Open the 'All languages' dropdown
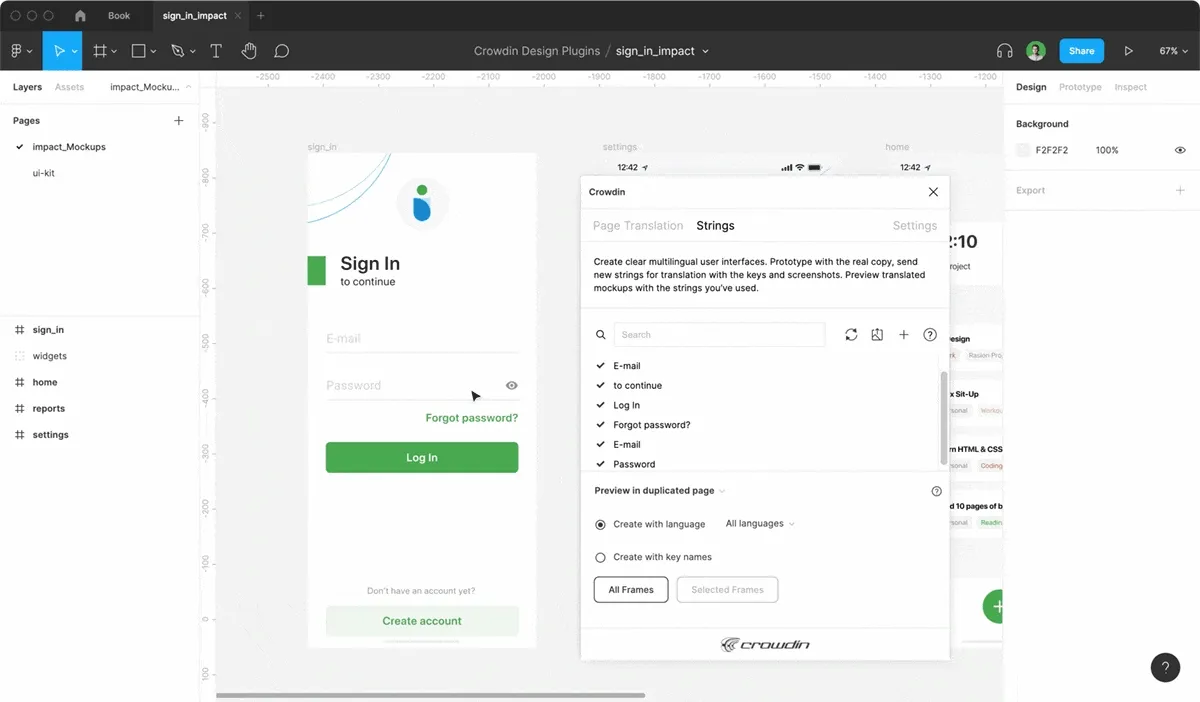 pyautogui.click(x=758, y=523)
